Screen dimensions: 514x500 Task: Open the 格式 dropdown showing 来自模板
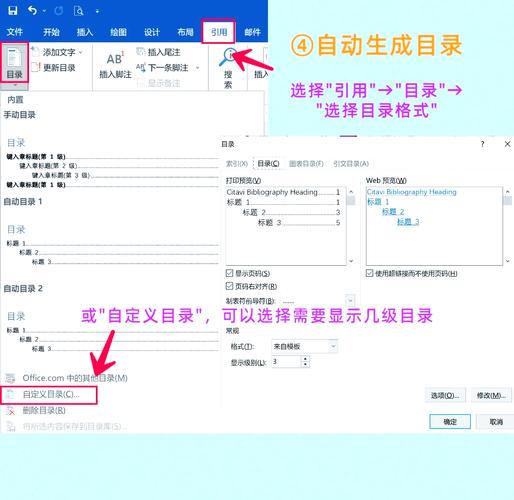point(305,346)
